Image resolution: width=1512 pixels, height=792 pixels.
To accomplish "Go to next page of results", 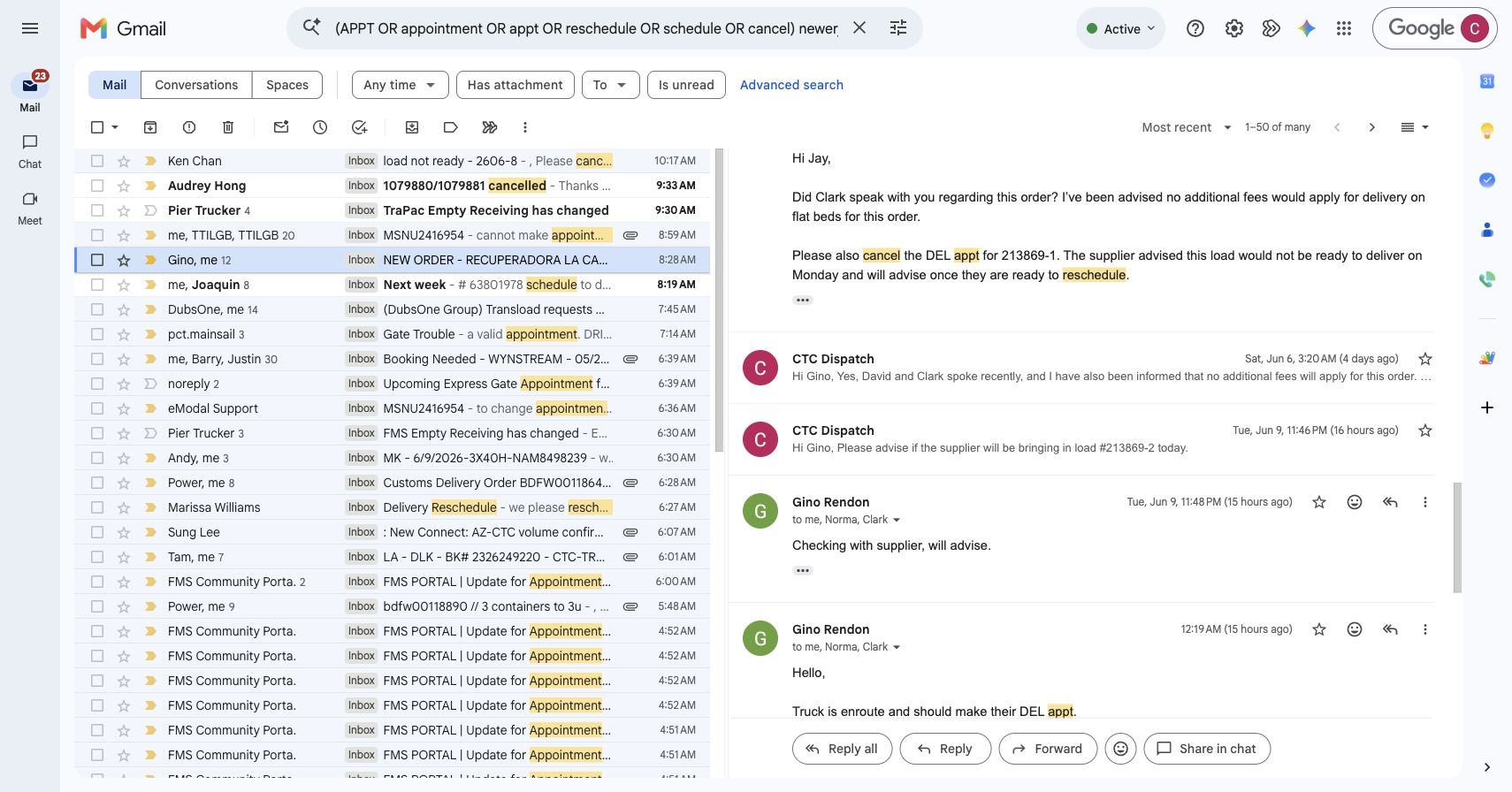I will pyautogui.click(x=1371, y=127).
